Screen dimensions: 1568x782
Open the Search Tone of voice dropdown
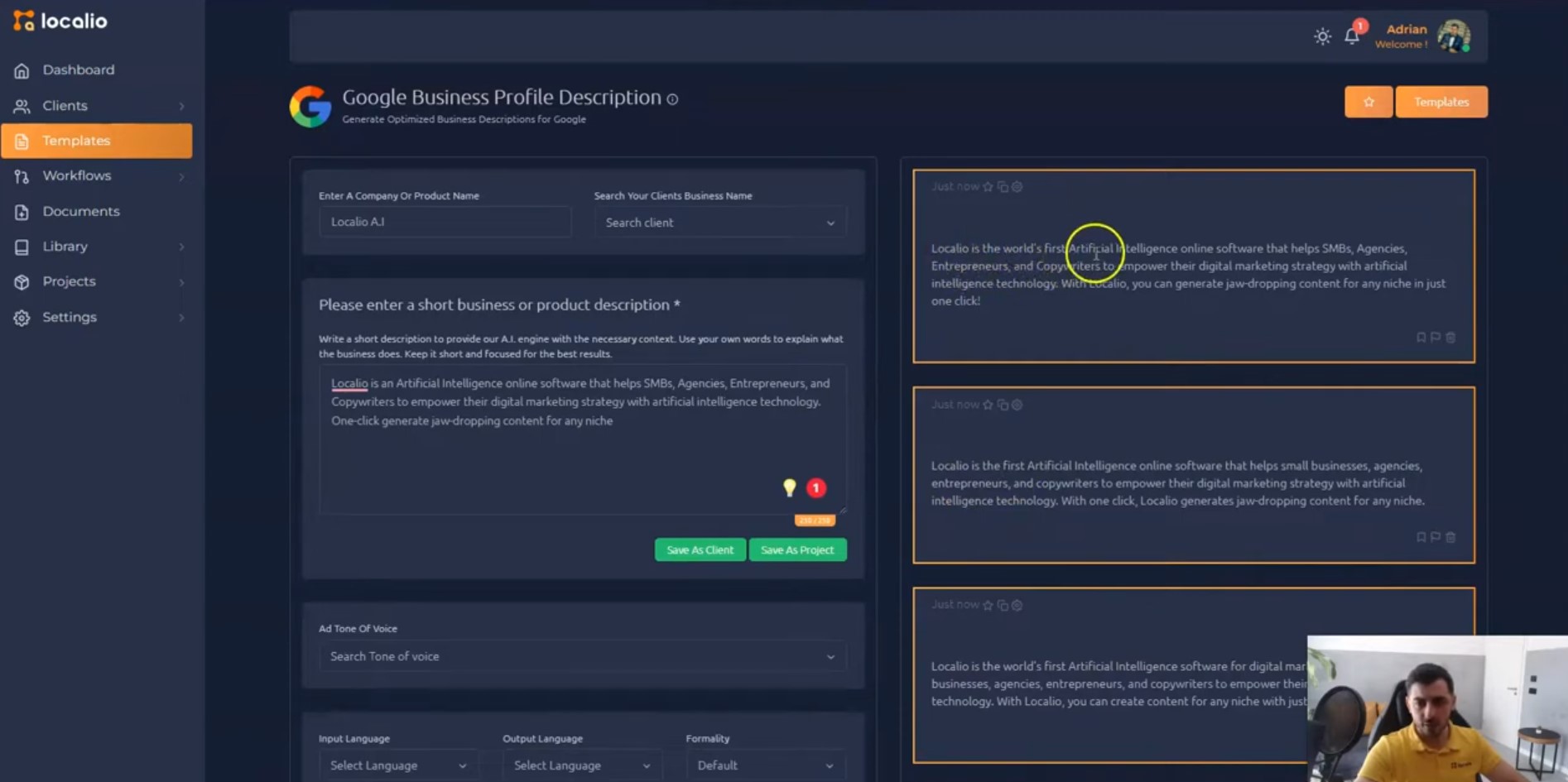coord(583,656)
